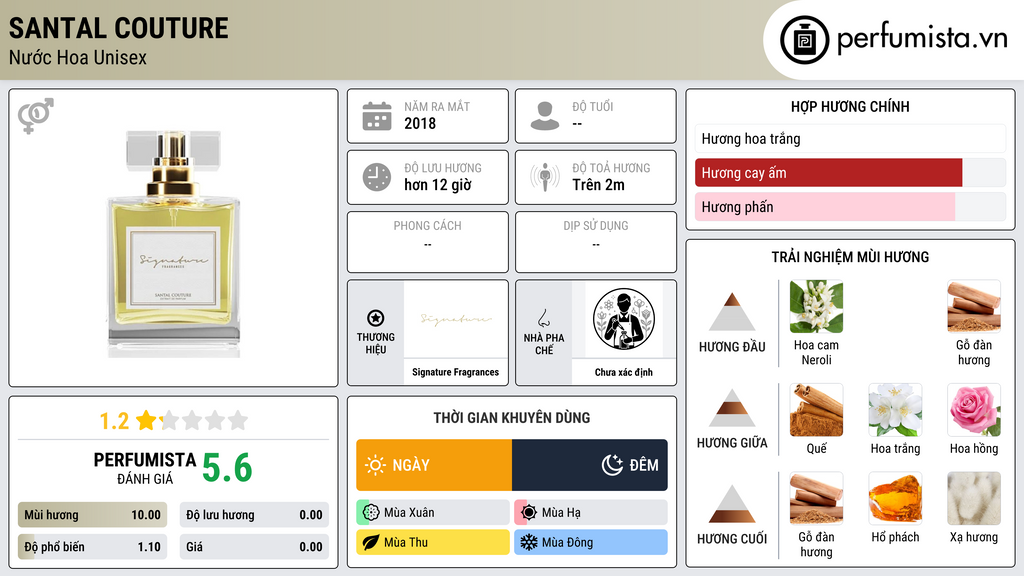
Task: Click the Thời gian khuyên dùng heading
Action: [512, 417]
